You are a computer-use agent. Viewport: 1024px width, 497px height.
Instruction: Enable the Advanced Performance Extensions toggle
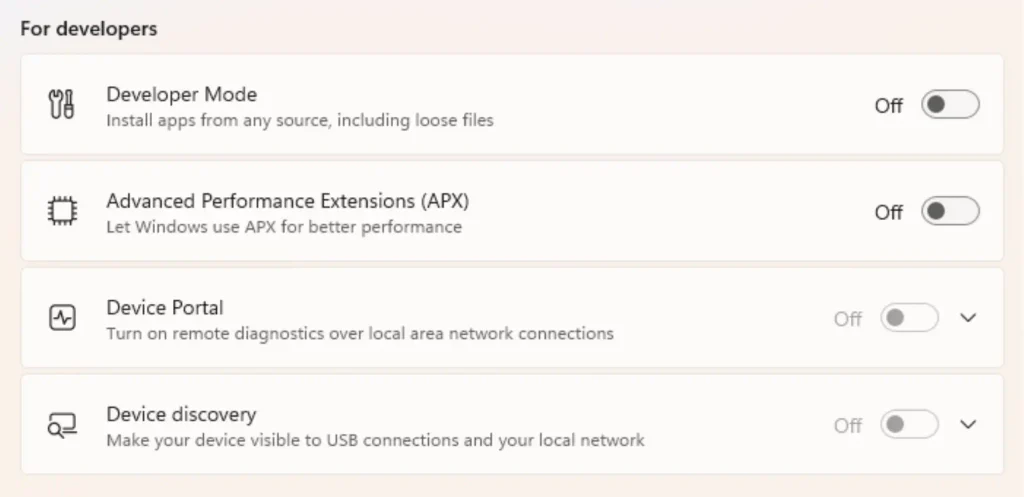click(x=950, y=211)
